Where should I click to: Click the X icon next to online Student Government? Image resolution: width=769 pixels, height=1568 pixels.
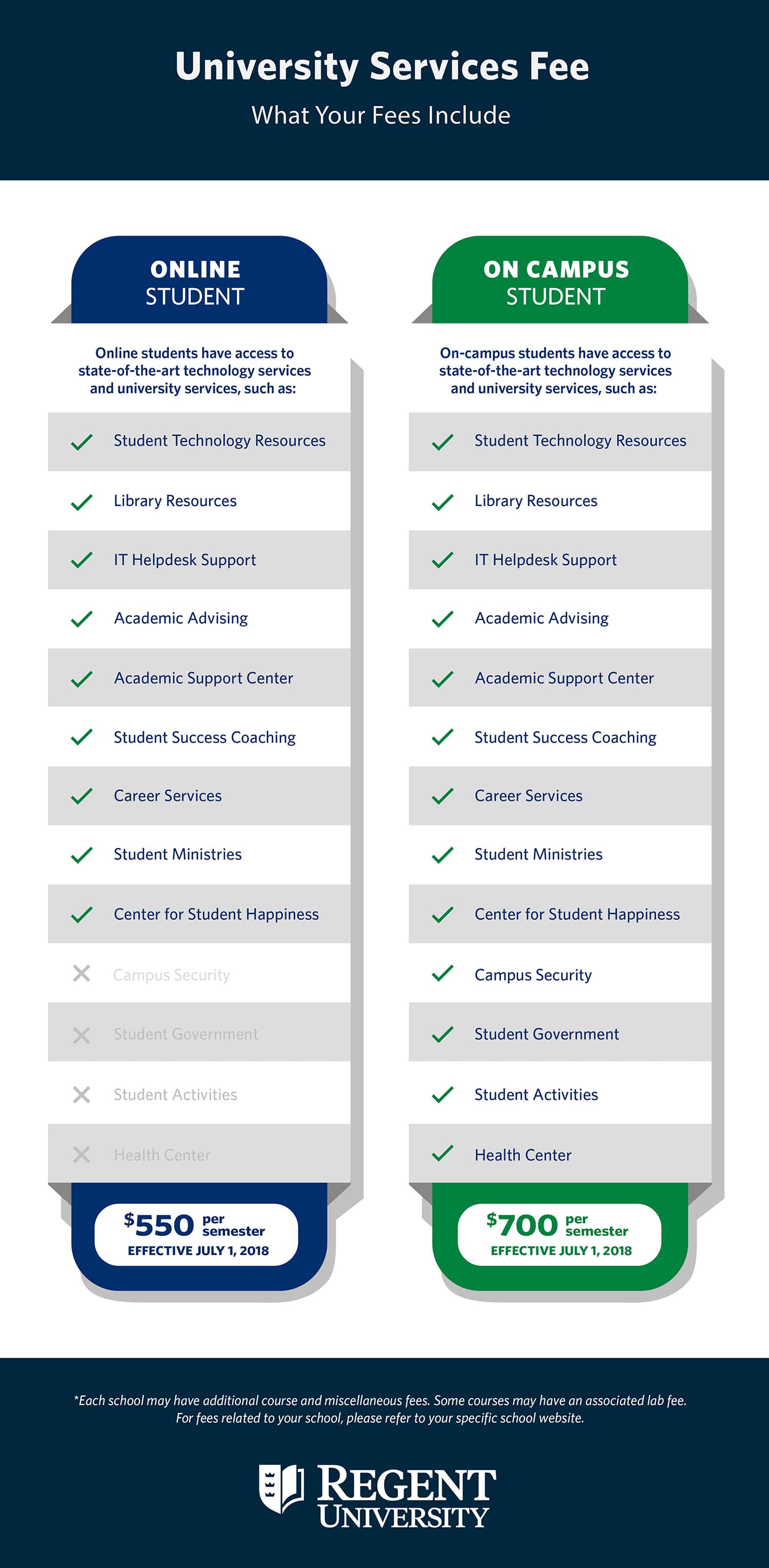pyautogui.click(x=82, y=1035)
